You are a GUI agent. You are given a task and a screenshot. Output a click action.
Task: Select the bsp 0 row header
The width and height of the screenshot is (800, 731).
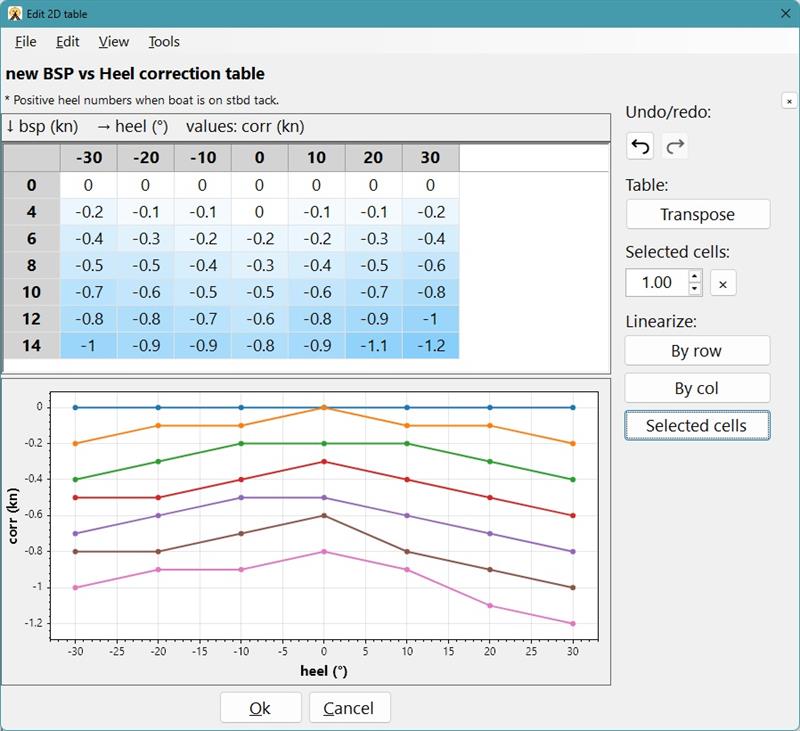click(x=32, y=185)
